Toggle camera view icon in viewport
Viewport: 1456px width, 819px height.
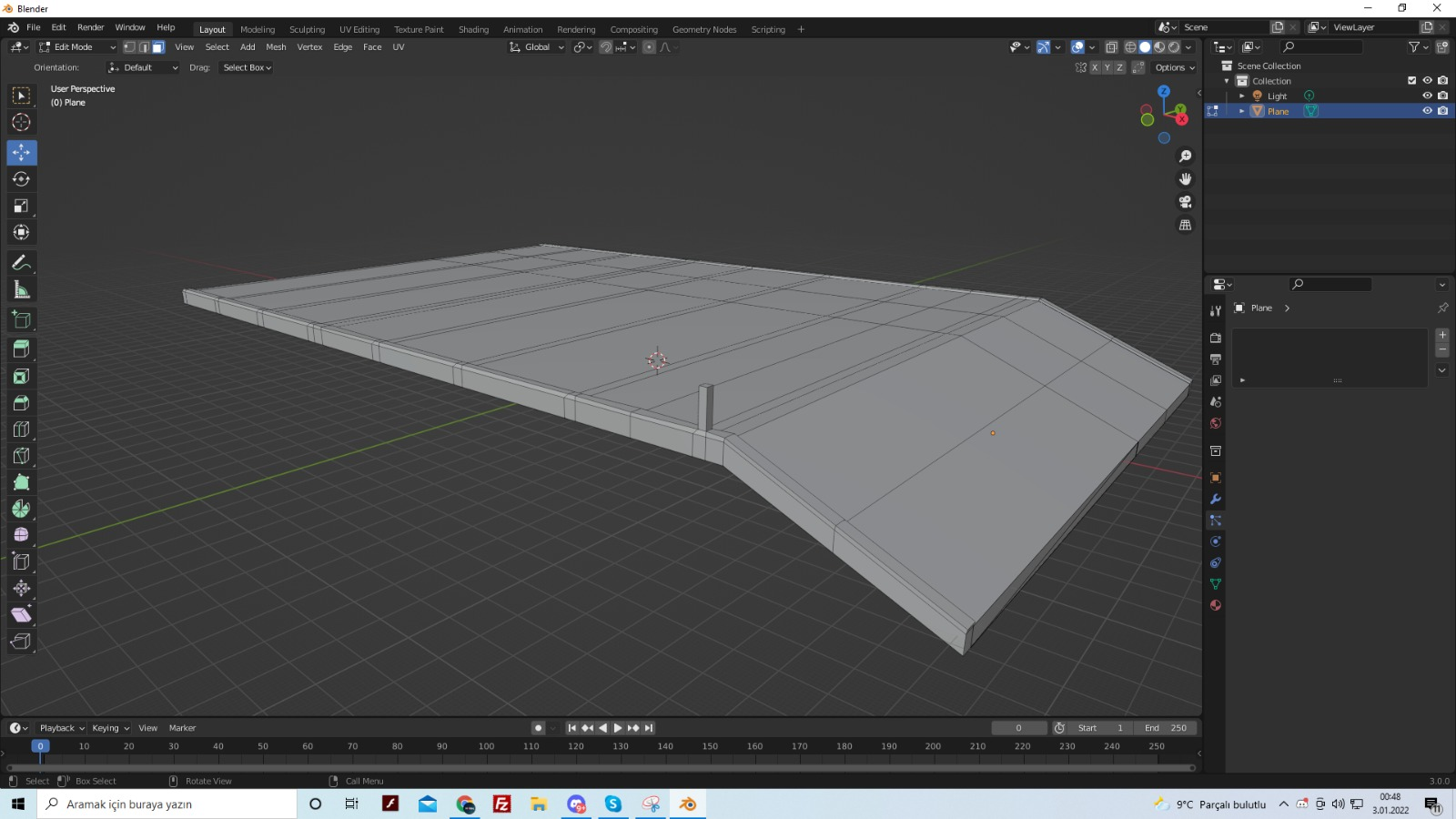coord(1185,202)
